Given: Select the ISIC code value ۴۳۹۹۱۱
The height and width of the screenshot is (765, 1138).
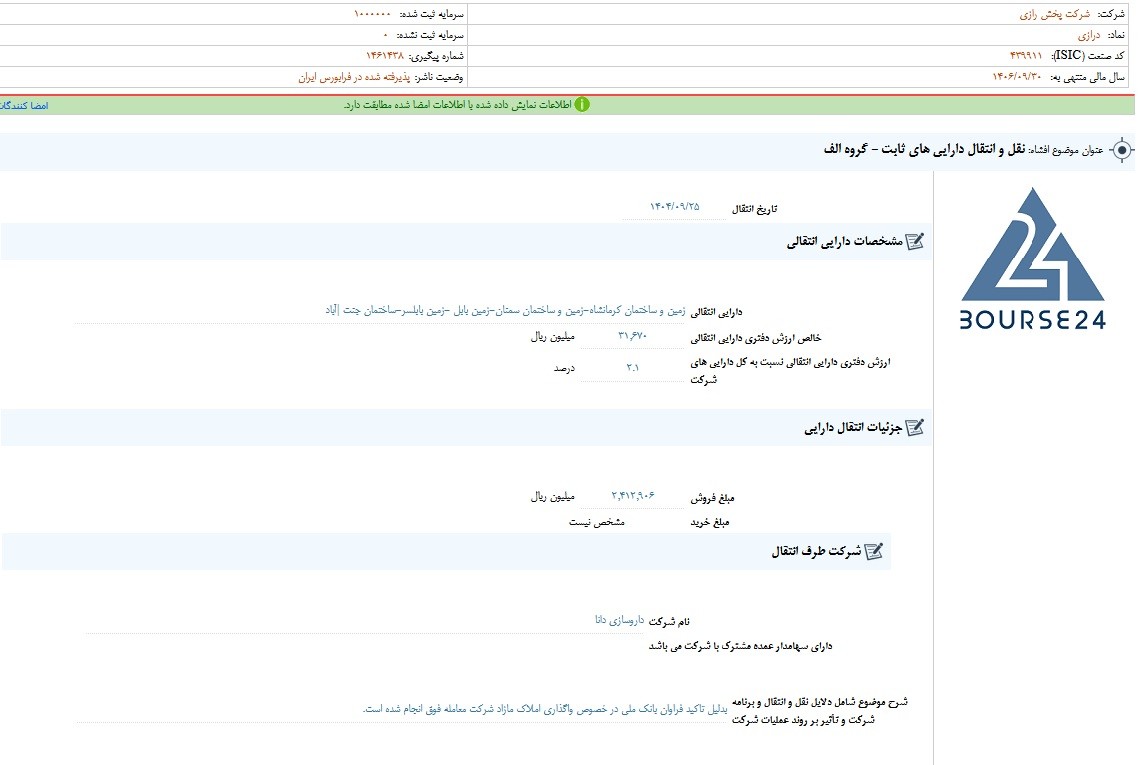Looking at the screenshot, I should pos(1026,55).
